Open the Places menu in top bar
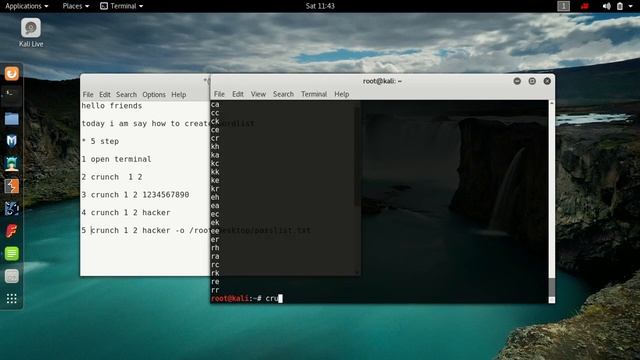The width and height of the screenshot is (640, 360). 76,6
